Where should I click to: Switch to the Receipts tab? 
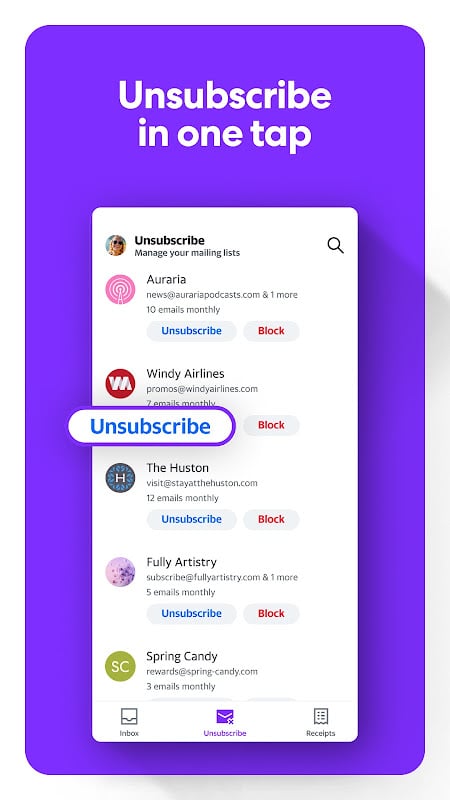pyautogui.click(x=320, y=722)
